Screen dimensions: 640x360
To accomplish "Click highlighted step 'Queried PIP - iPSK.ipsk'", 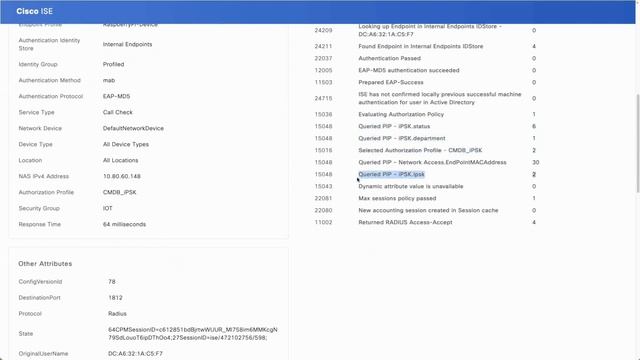I will coord(391,174).
